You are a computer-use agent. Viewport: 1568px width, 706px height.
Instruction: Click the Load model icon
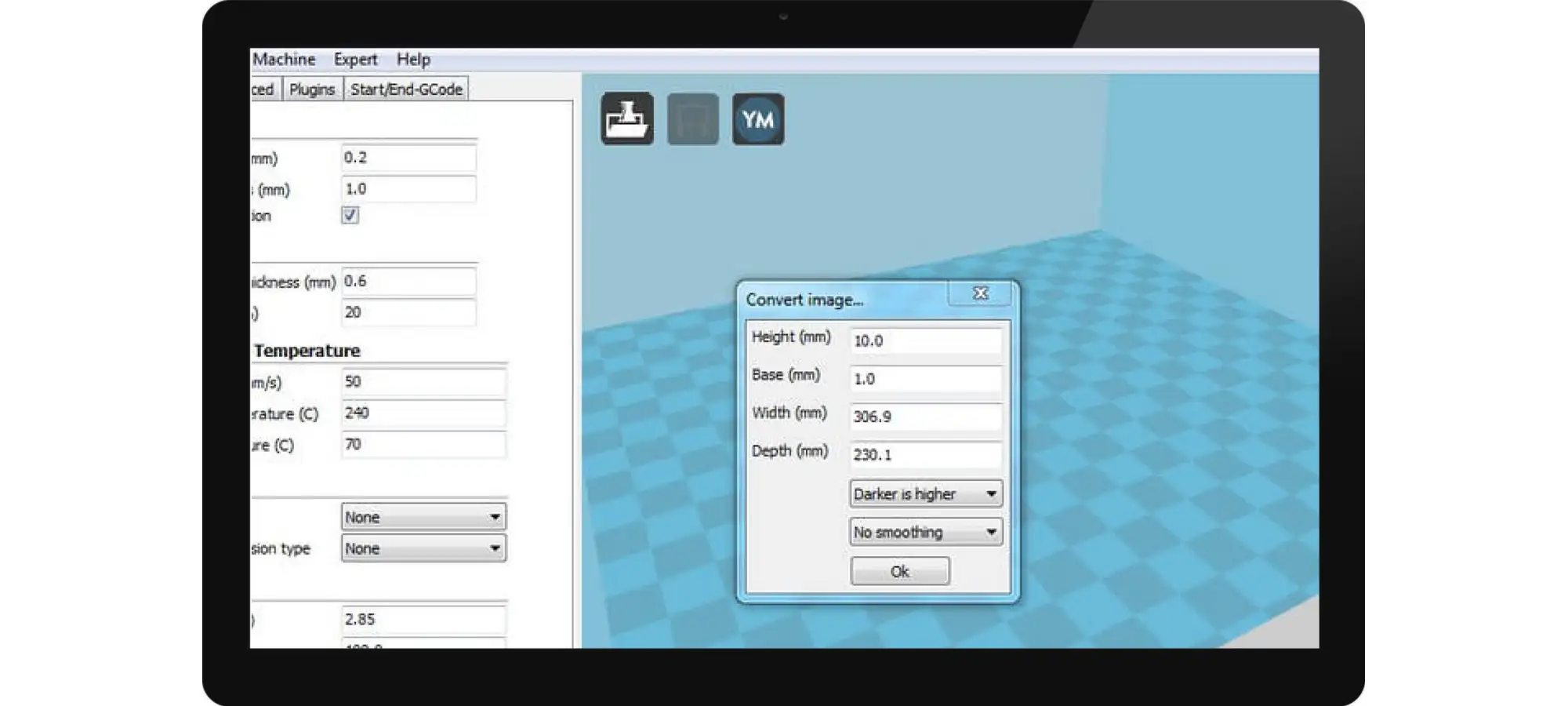click(x=627, y=118)
